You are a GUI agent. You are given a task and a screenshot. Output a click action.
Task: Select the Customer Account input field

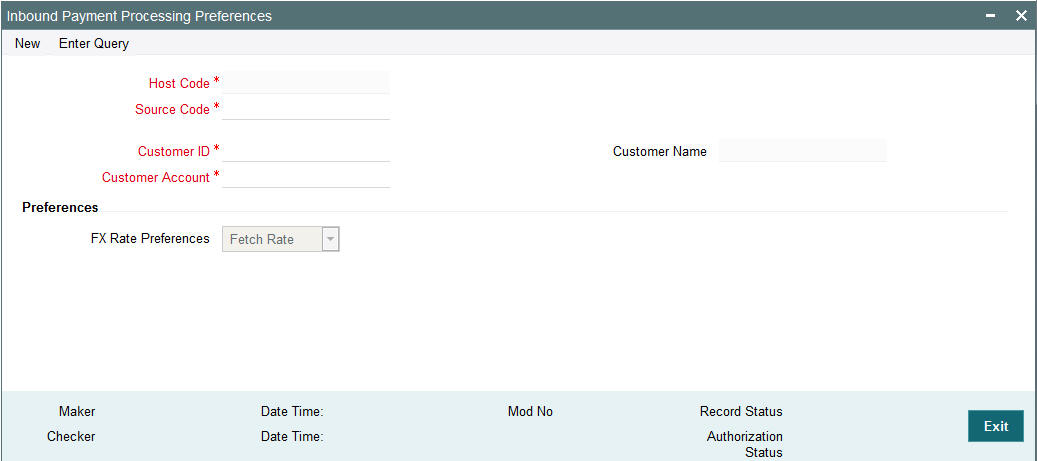[306, 177]
